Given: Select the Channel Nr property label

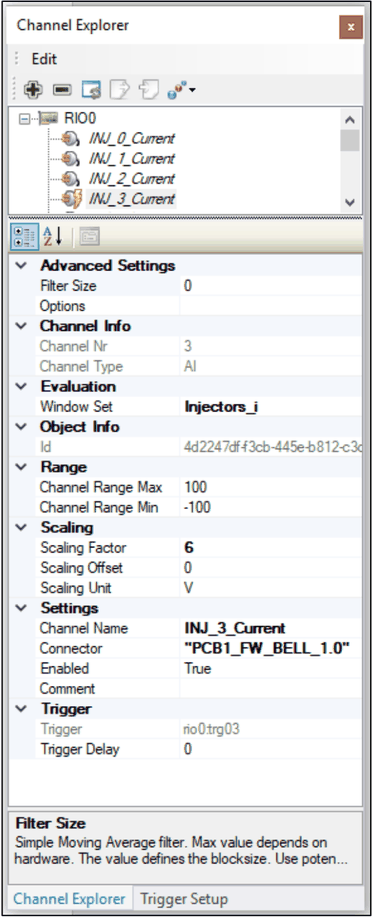Looking at the screenshot, I should [x=74, y=346].
